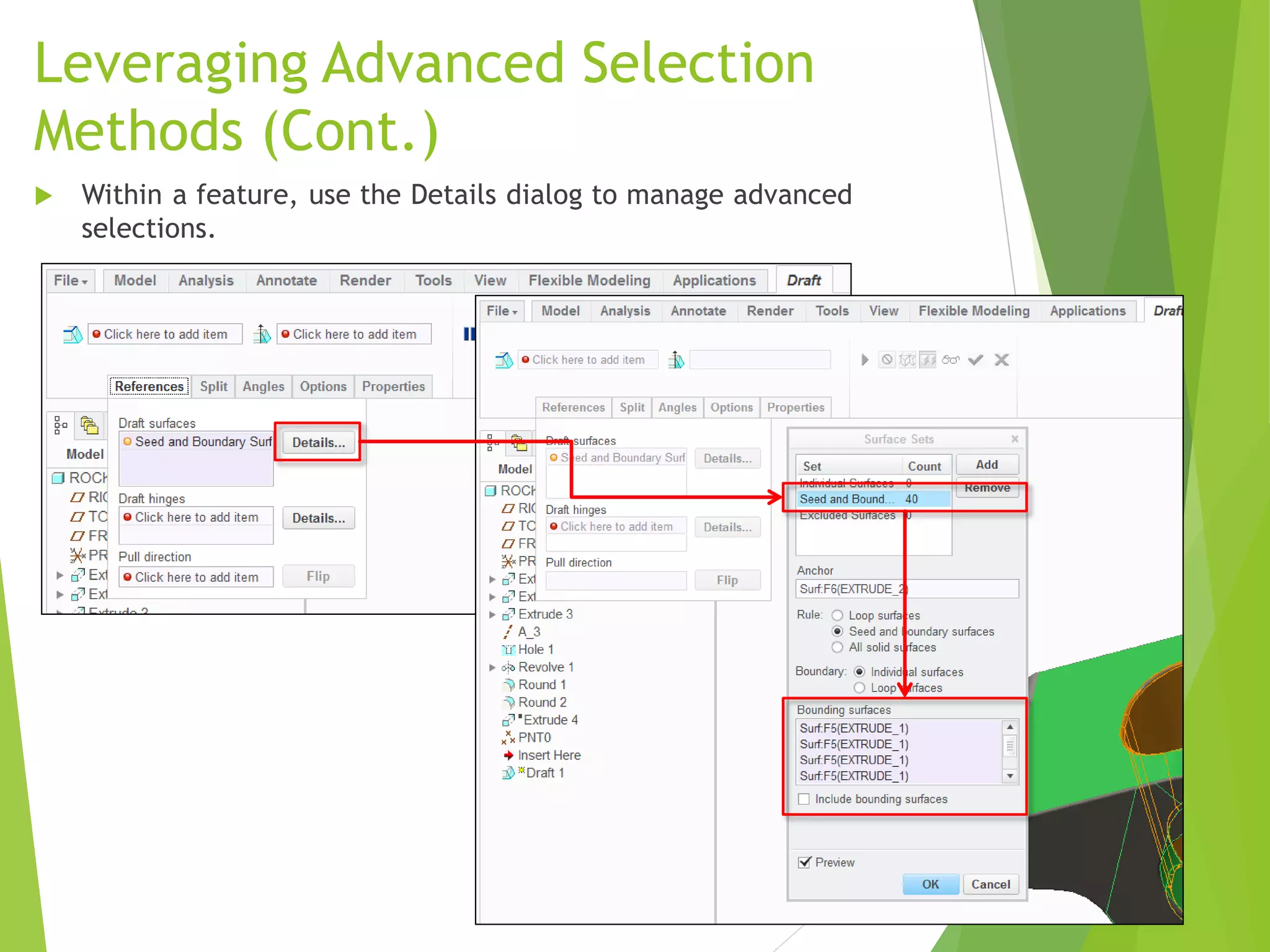Click Remove button in Surface Sets
The width and height of the screenshot is (1270, 952).
pyautogui.click(x=987, y=488)
